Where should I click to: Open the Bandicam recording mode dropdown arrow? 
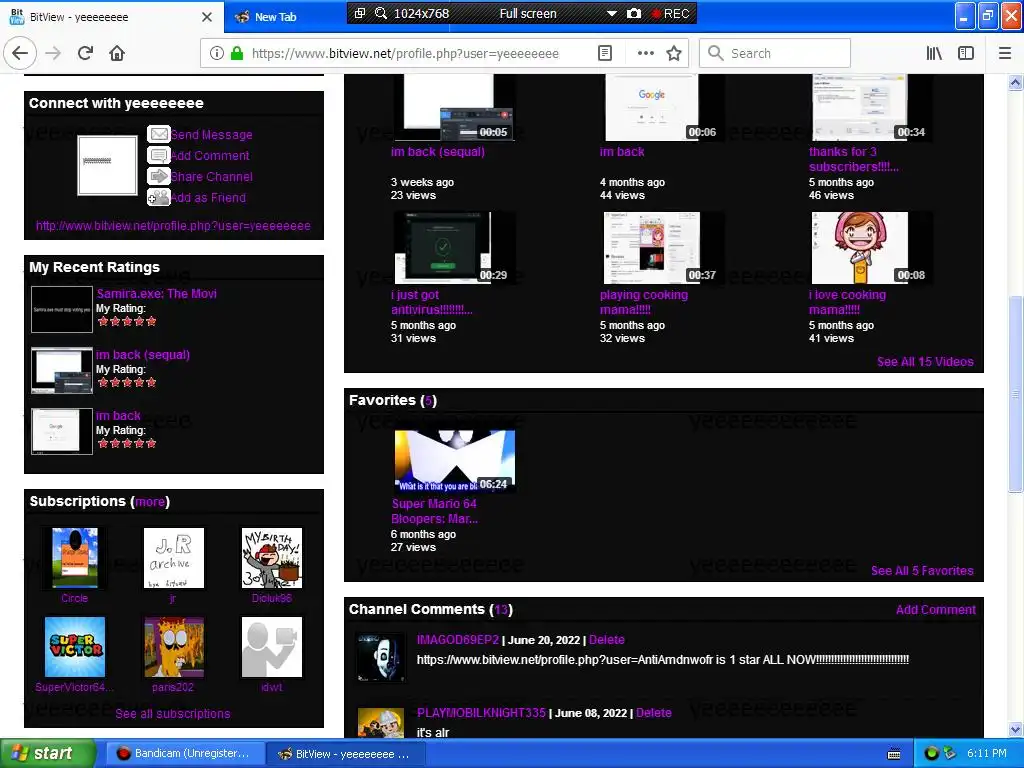pyautogui.click(x=611, y=13)
